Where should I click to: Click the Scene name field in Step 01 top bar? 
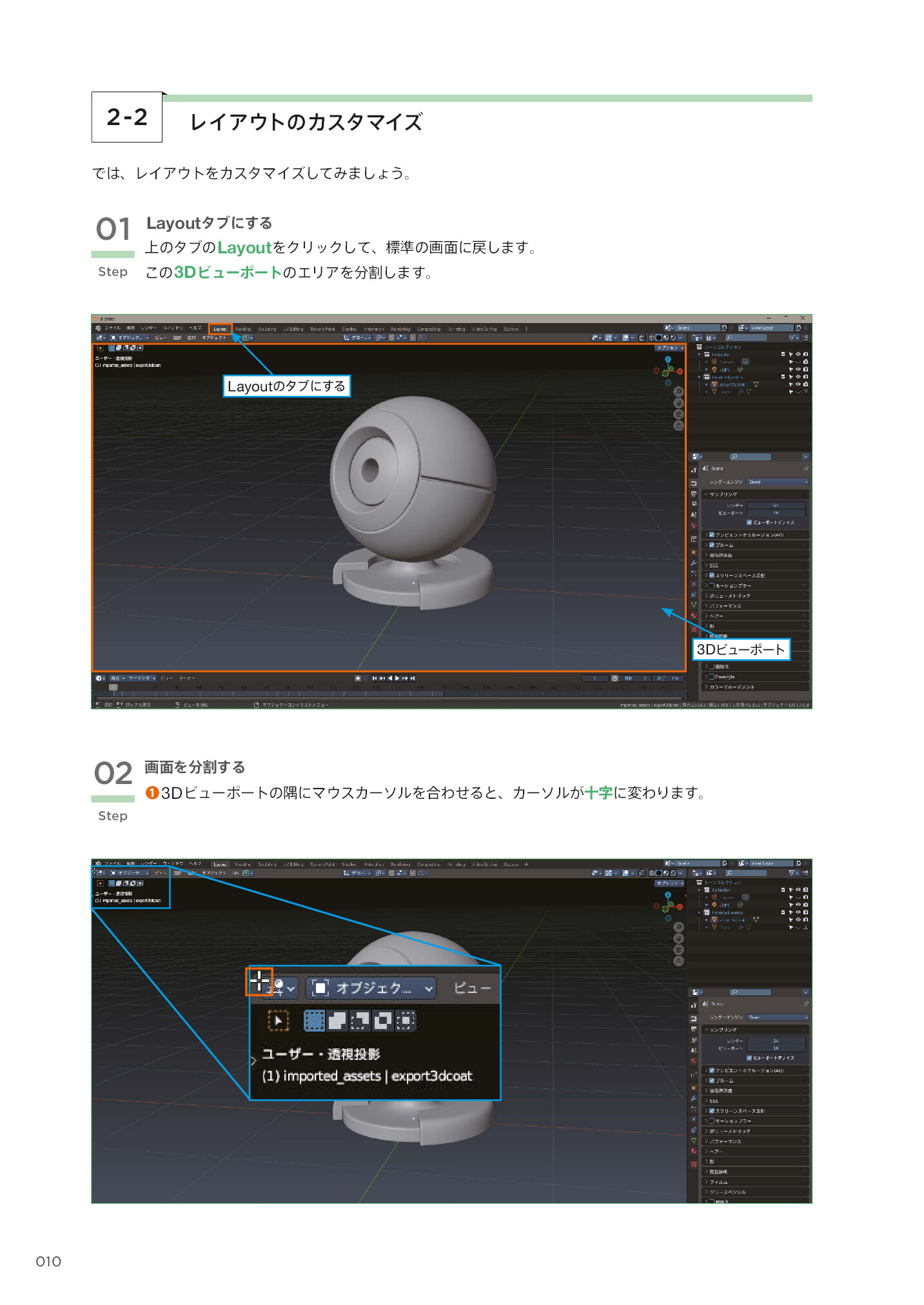coord(698,328)
